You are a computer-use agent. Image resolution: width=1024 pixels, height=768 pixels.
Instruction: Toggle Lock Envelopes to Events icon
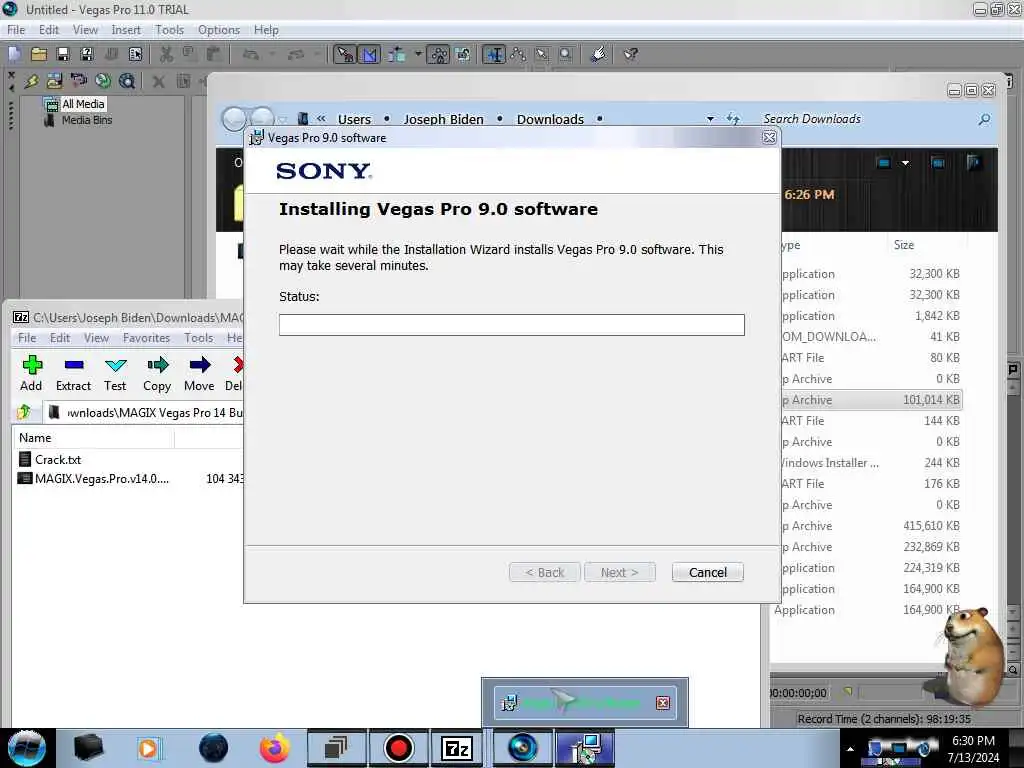[x=438, y=54]
